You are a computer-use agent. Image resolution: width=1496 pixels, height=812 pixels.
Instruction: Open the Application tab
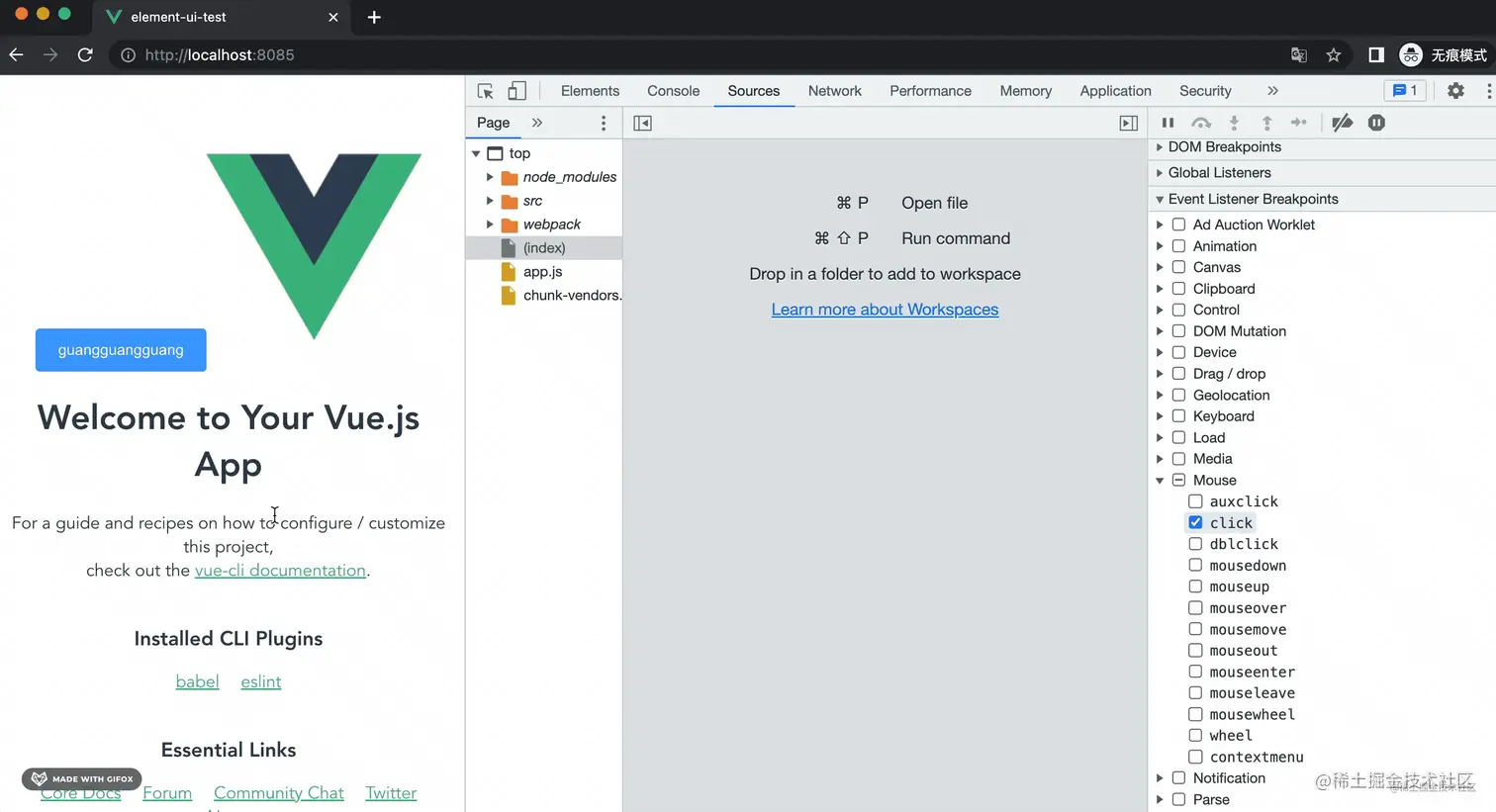[x=1115, y=91]
